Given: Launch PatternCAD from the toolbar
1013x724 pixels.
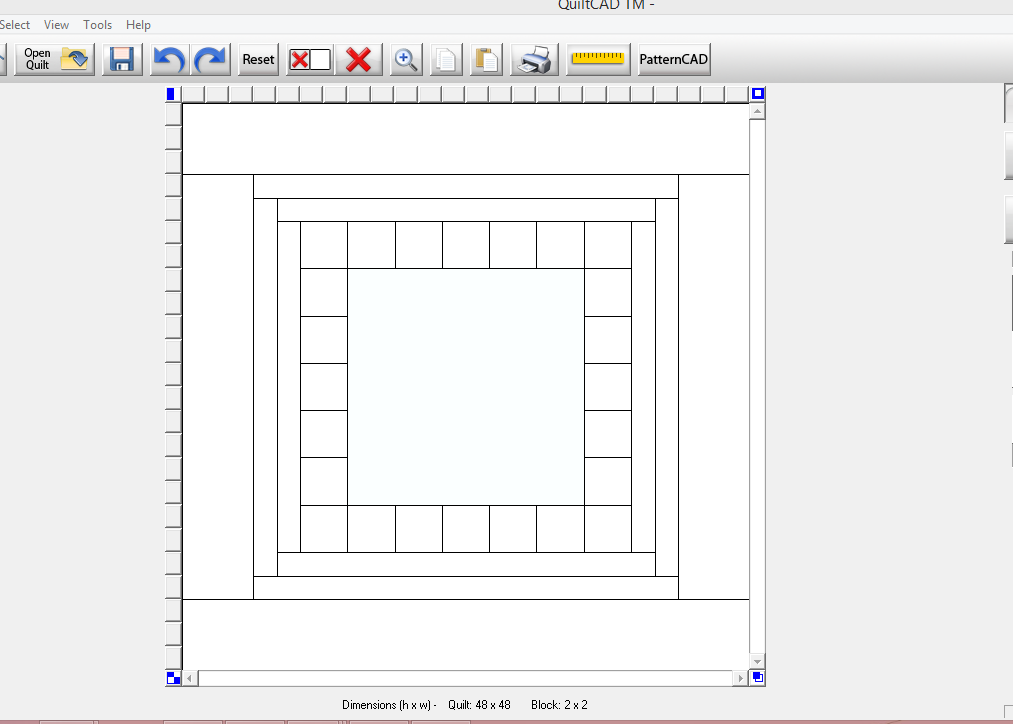Looking at the screenshot, I should tap(674, 59).
